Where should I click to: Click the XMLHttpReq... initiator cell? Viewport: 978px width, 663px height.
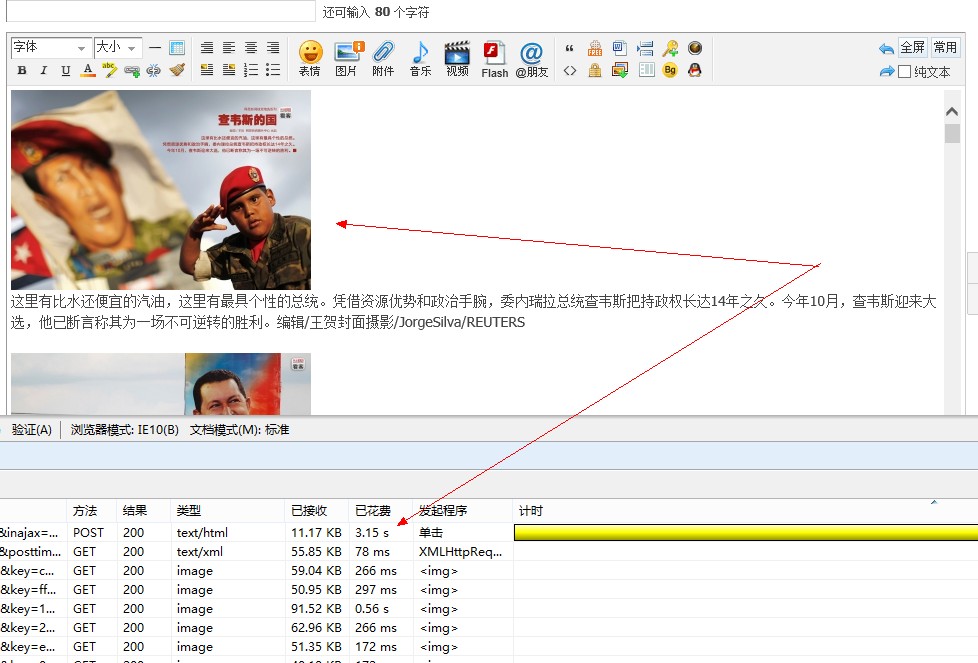click(460, 552)
